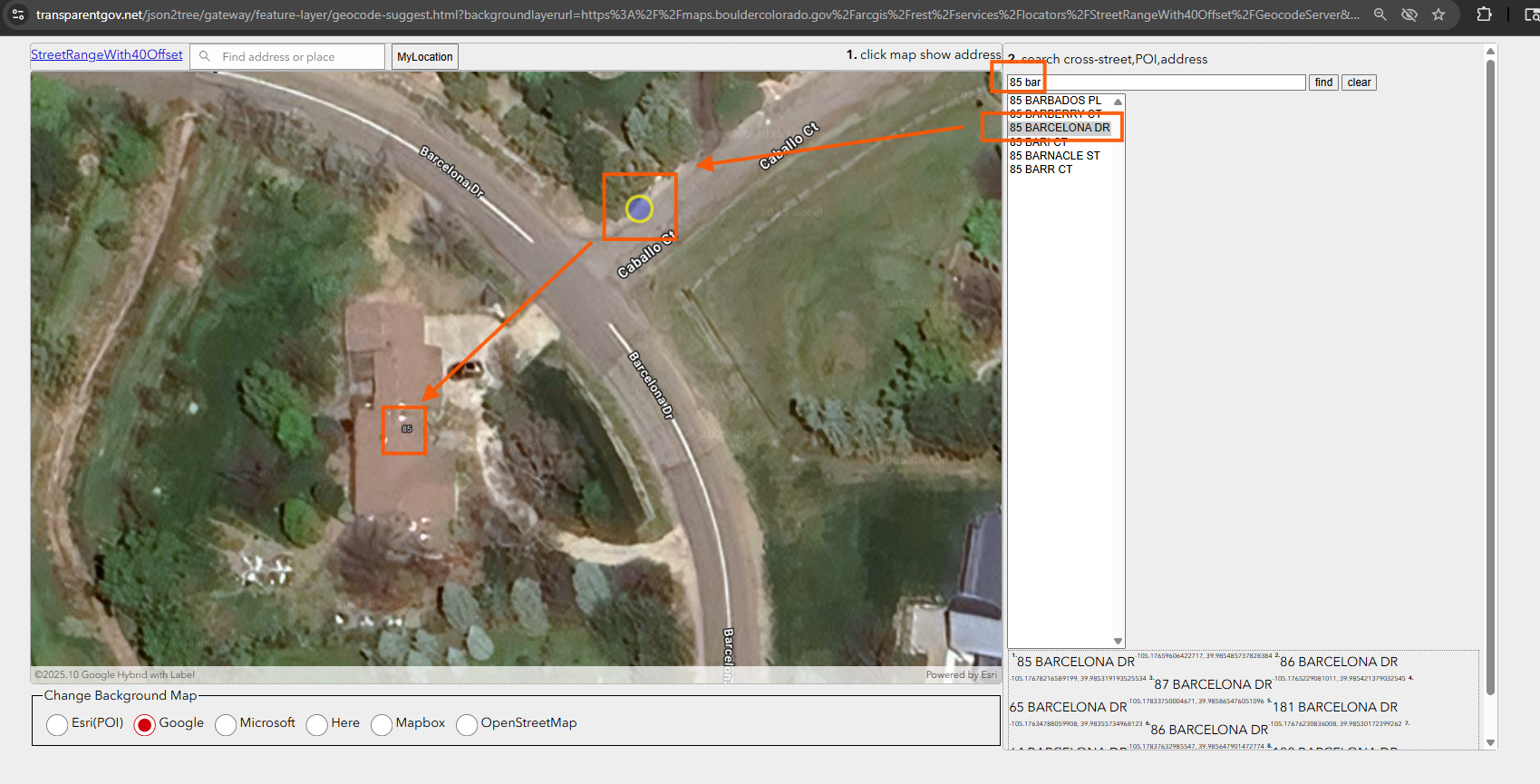Select the Esri(POI) background map radio button
Image resolution: width=1540 pixels, height=784 pixels.
(x=57, y=724)
